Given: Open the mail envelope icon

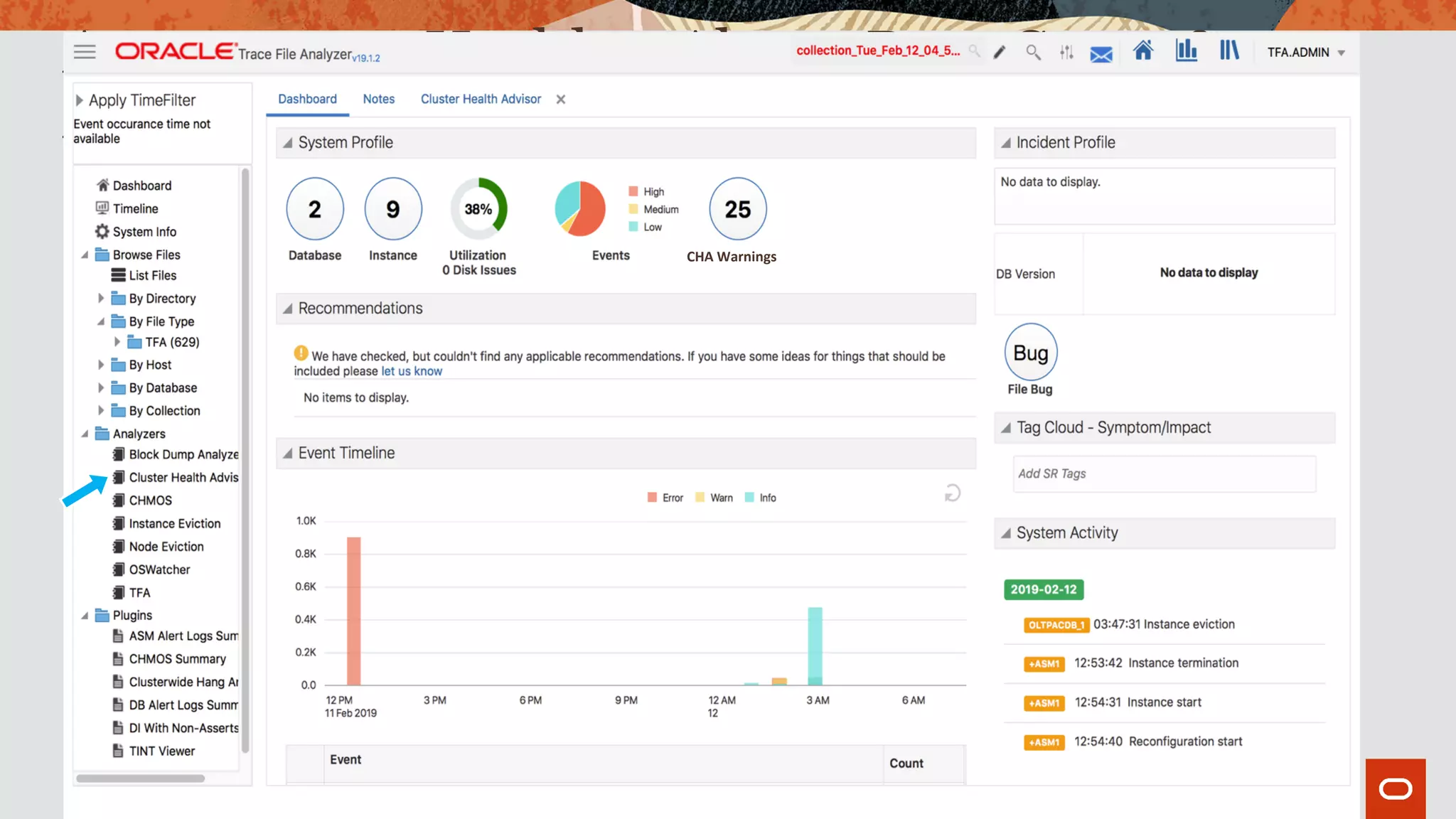Looking at the screenshot, I should [1101, 54].
